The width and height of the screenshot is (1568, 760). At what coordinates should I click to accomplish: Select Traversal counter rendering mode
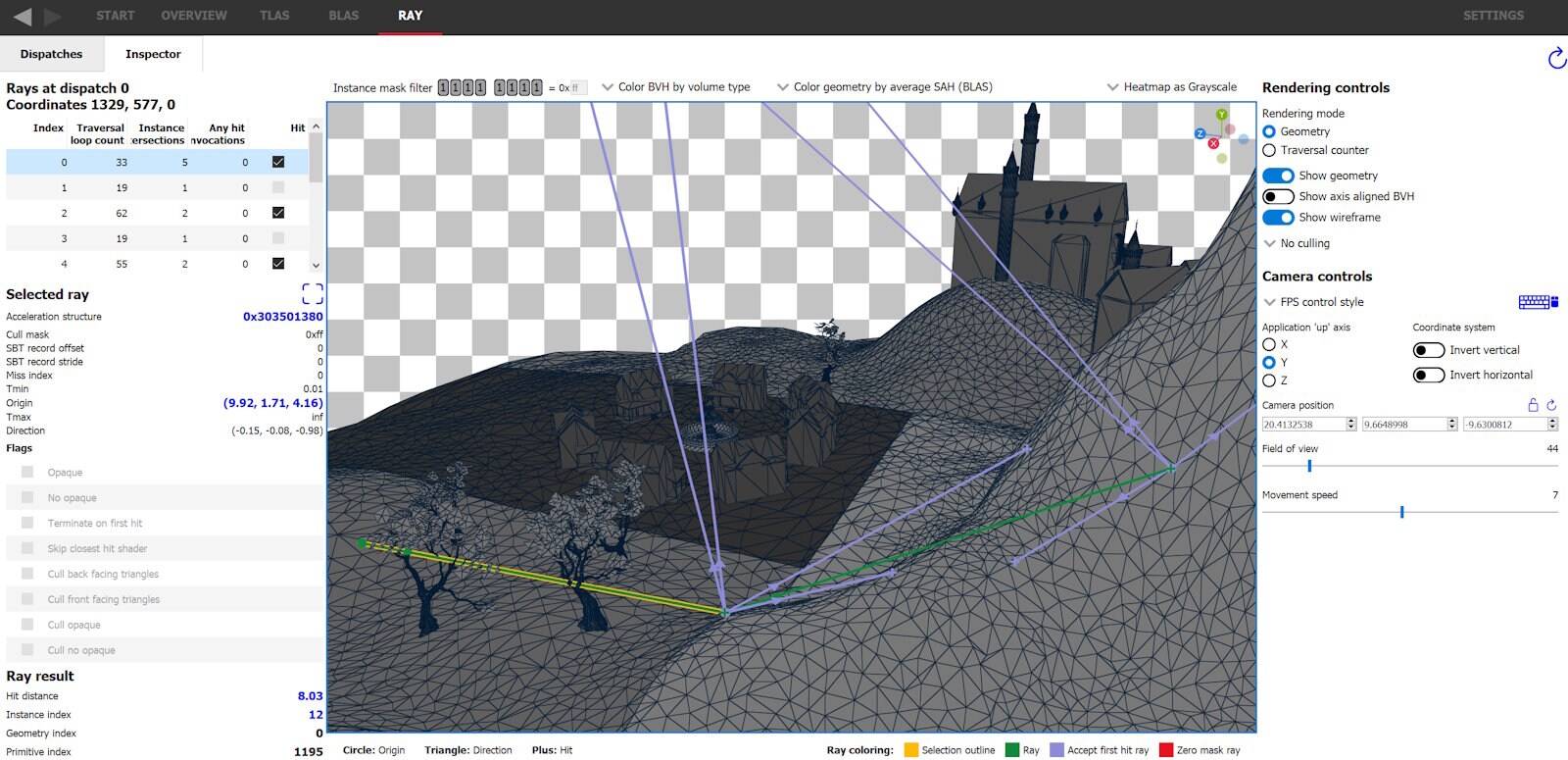[1269, 151]
